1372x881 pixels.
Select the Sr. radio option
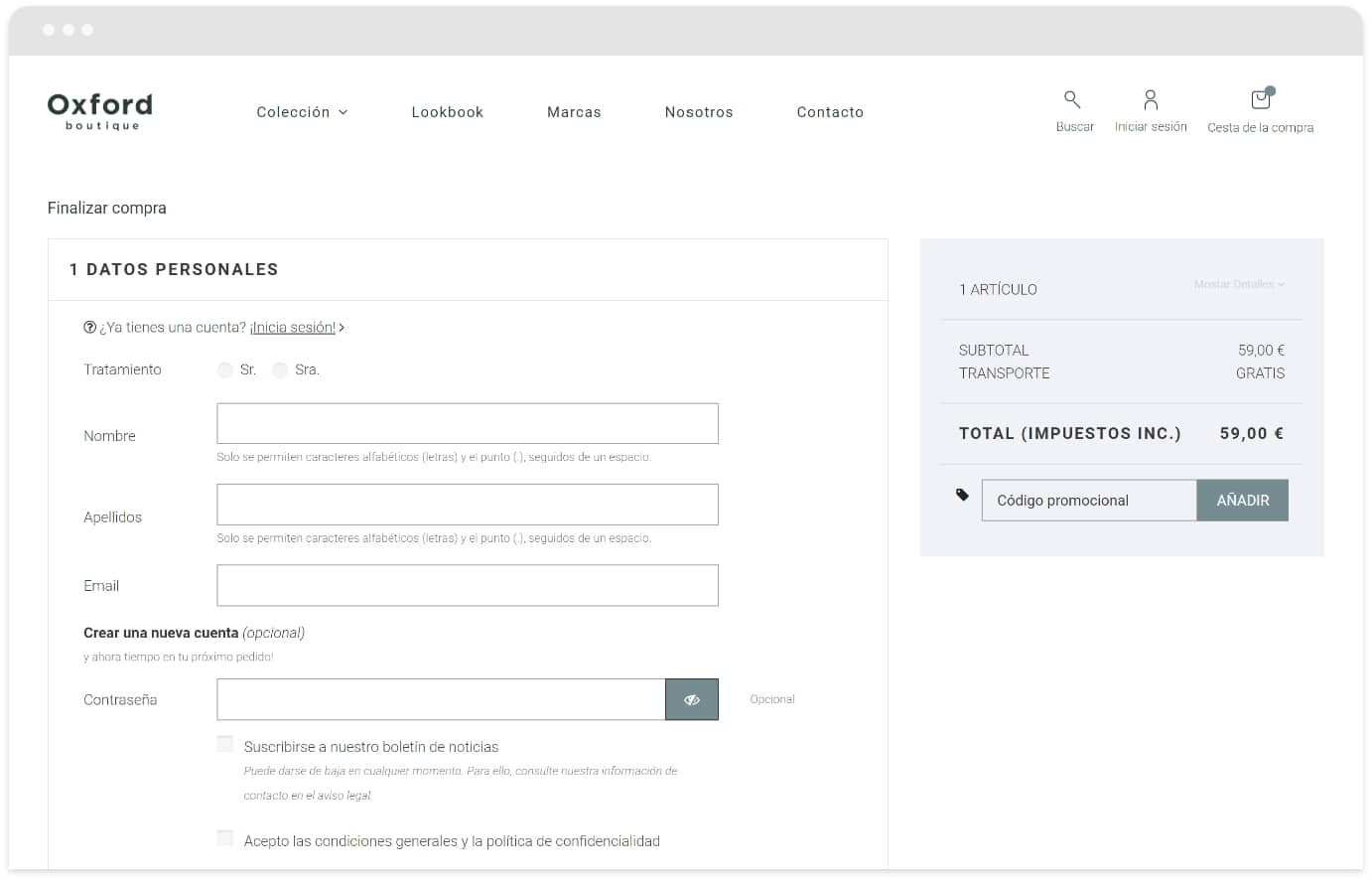click(x=225, y=369)
